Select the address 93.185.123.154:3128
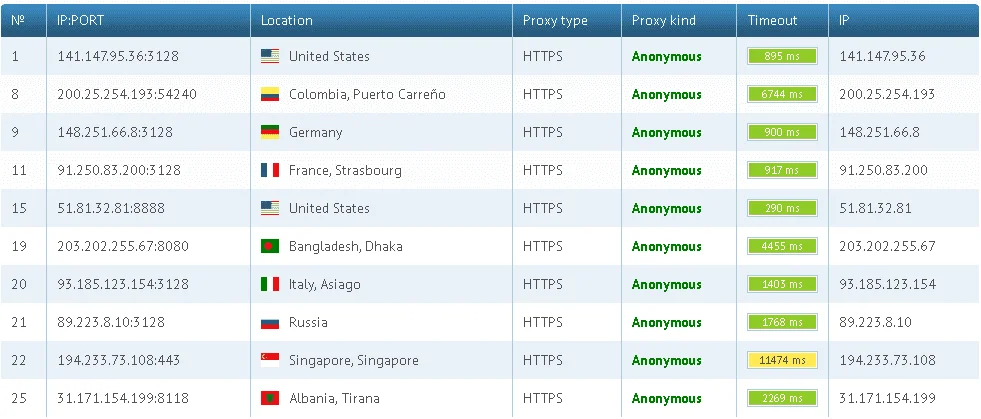Image resolution: width=981 pixels, height=419 pixels. click(123, 285)
